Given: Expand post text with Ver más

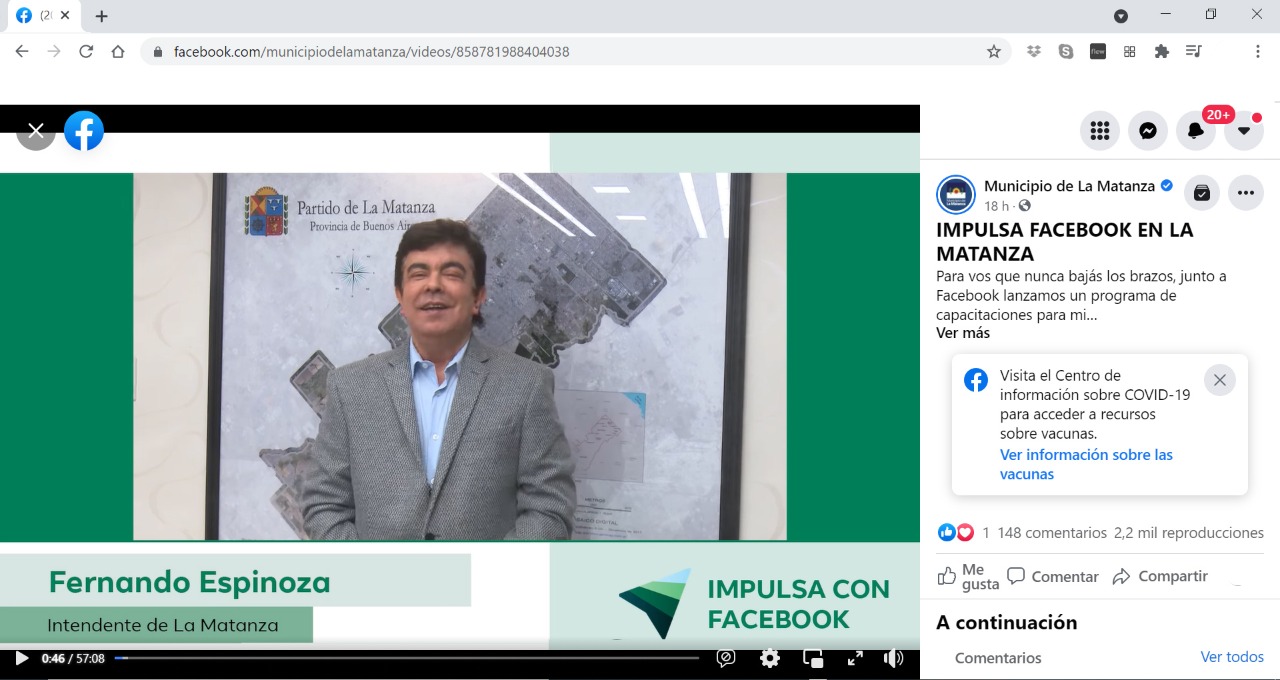Looking at the screenshot, I should click(963, 333).
